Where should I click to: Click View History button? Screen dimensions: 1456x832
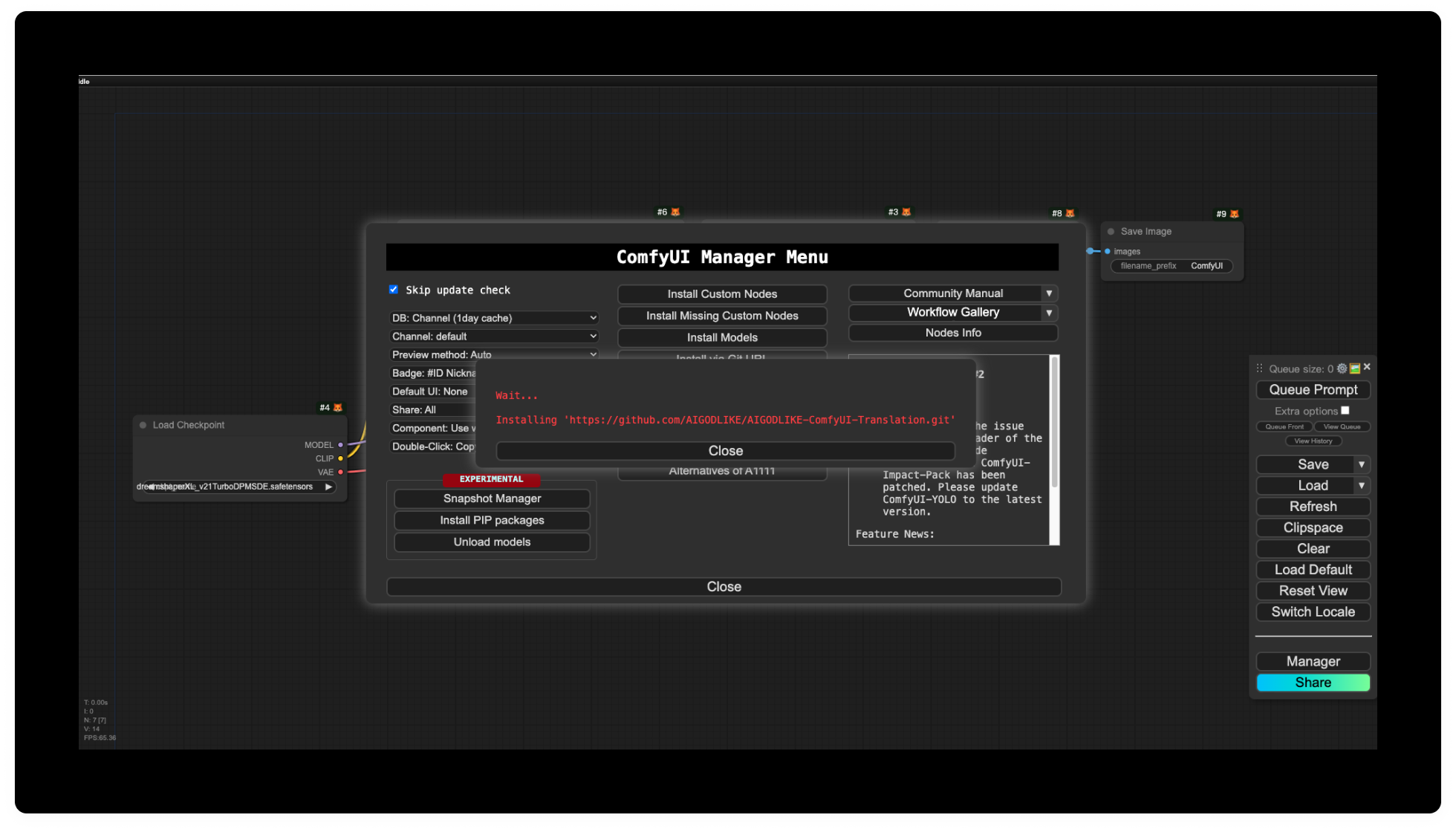click(1313, 441)
